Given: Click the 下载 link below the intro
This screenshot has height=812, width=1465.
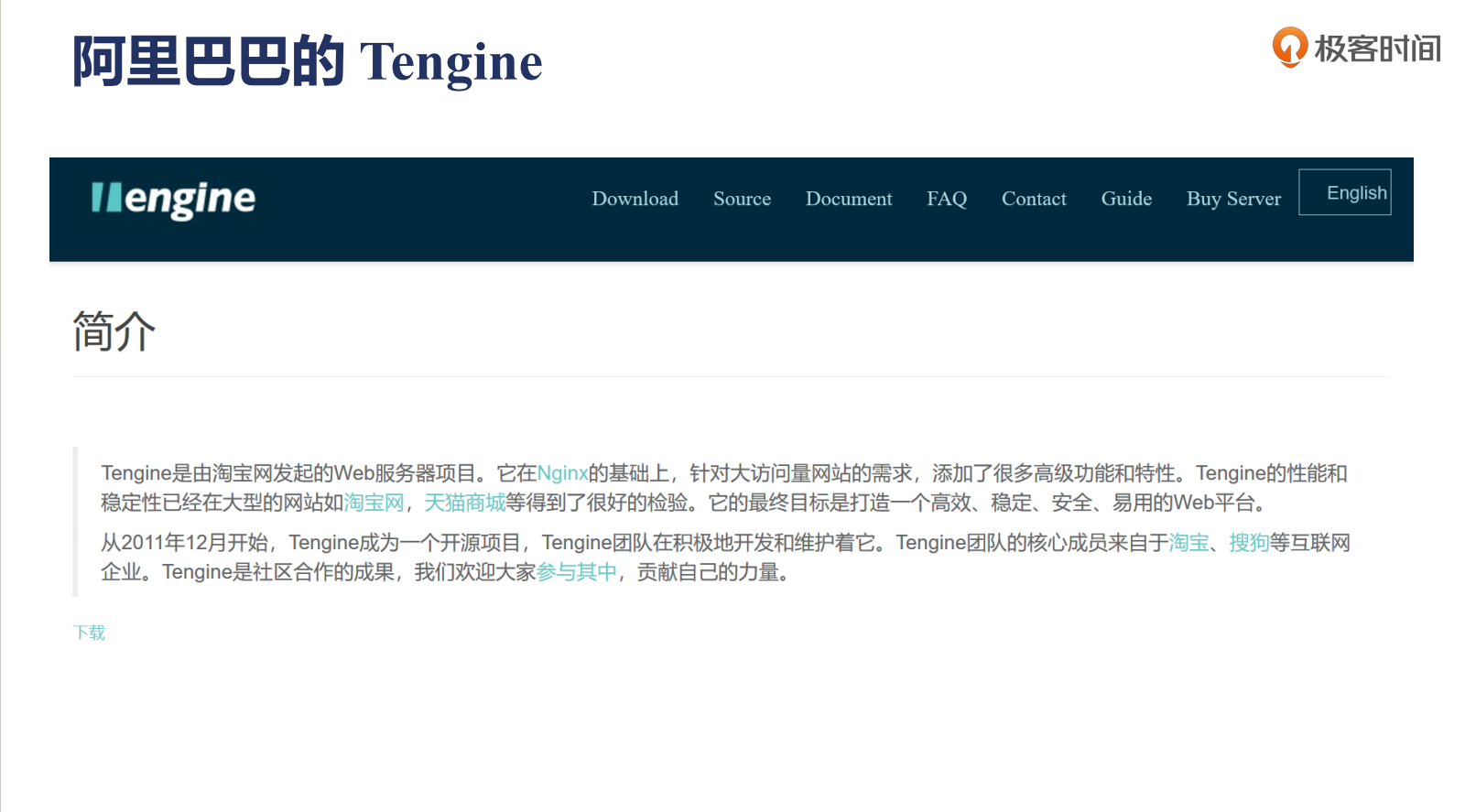Looking at the screenshot, I should (x=89, y=633).
